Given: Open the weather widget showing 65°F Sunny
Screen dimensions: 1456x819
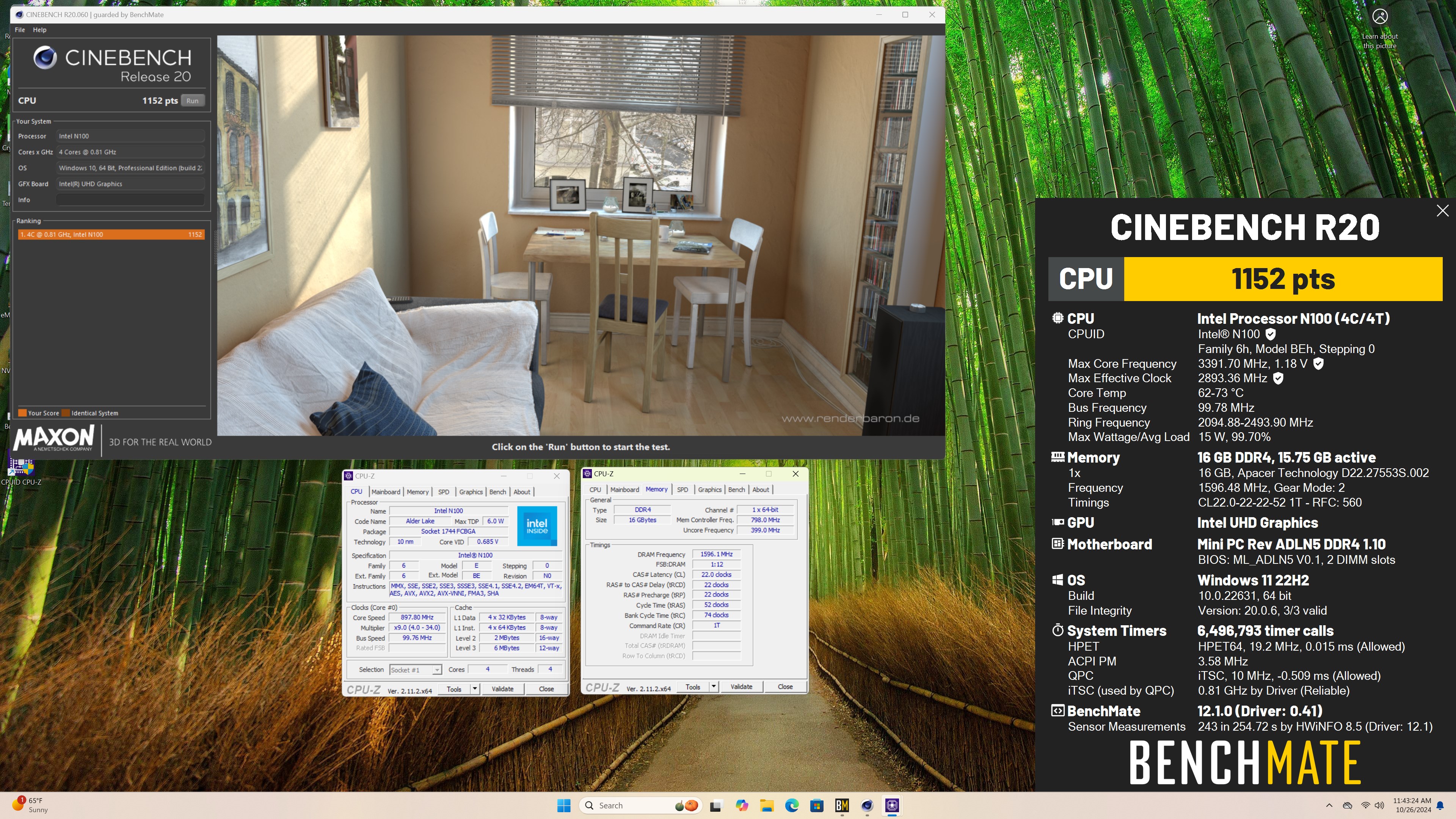Looking at the screenshot, I should (x=31, y=805).
